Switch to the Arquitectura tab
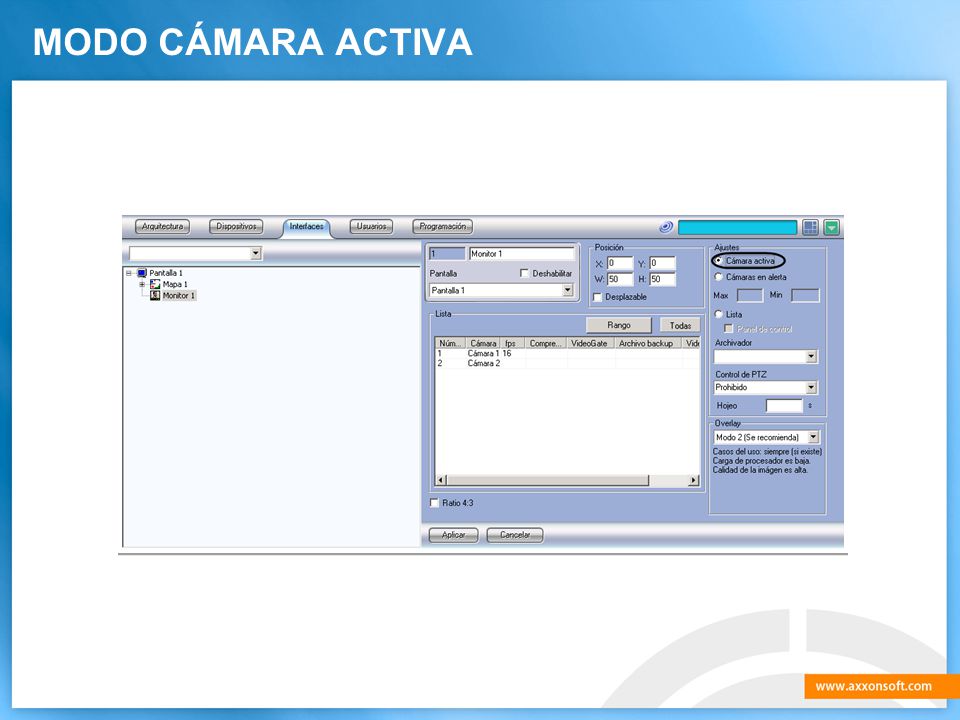This screenshot has height=720, width=960. click(162, 227)
